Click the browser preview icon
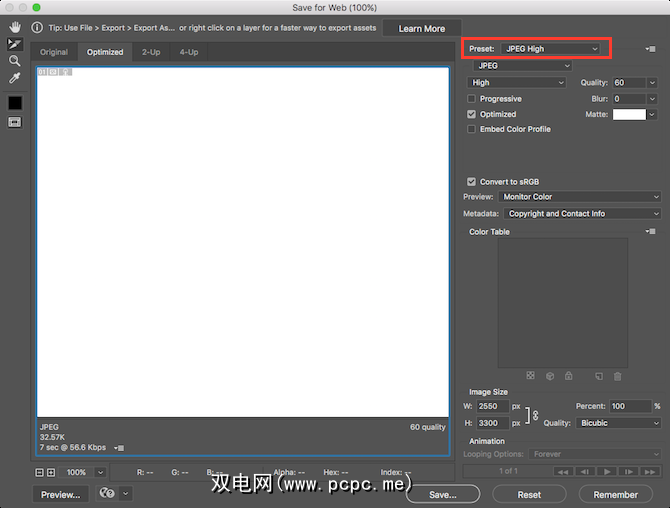 coord(107,493)
